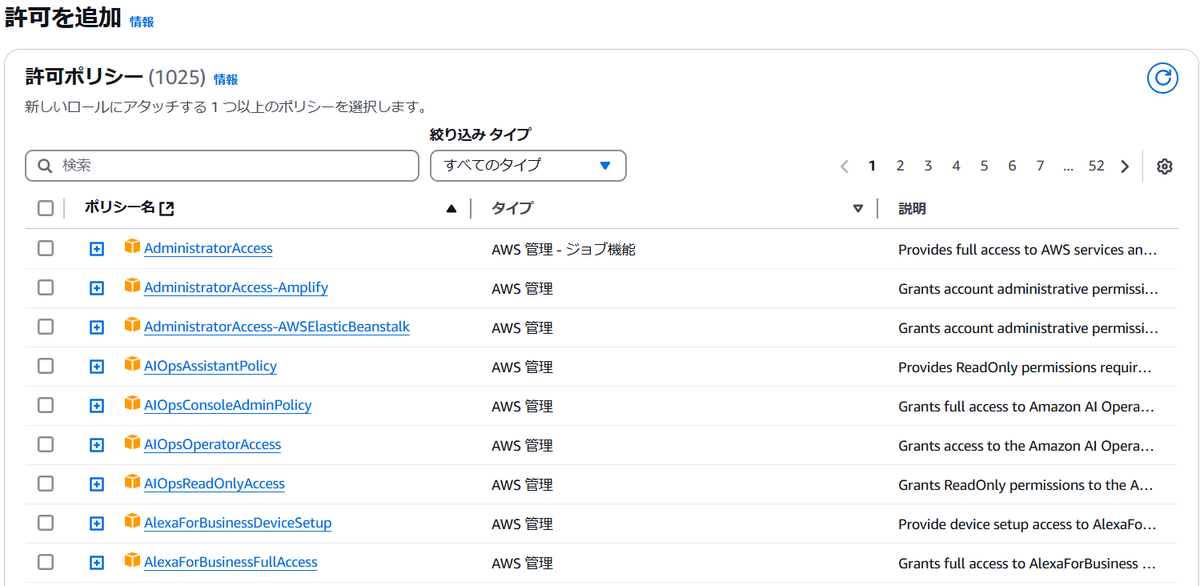Viewport: 1200px width, 586px height.
Task: Expand AdministratorAccess-Amplify policy details
Action: pyautogui.click(x=97, y=288)
